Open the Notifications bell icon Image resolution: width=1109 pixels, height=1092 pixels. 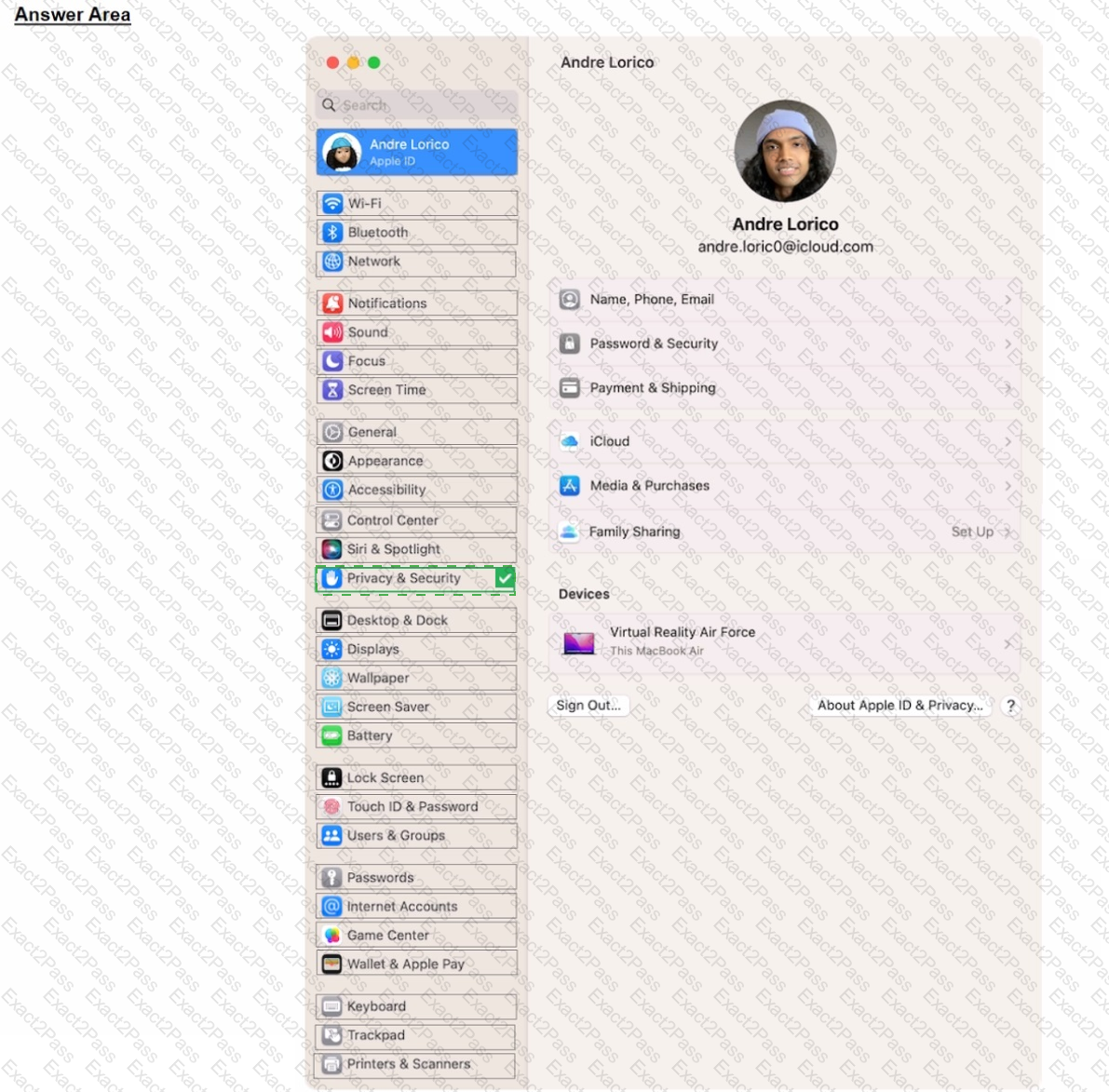[331, 303]
